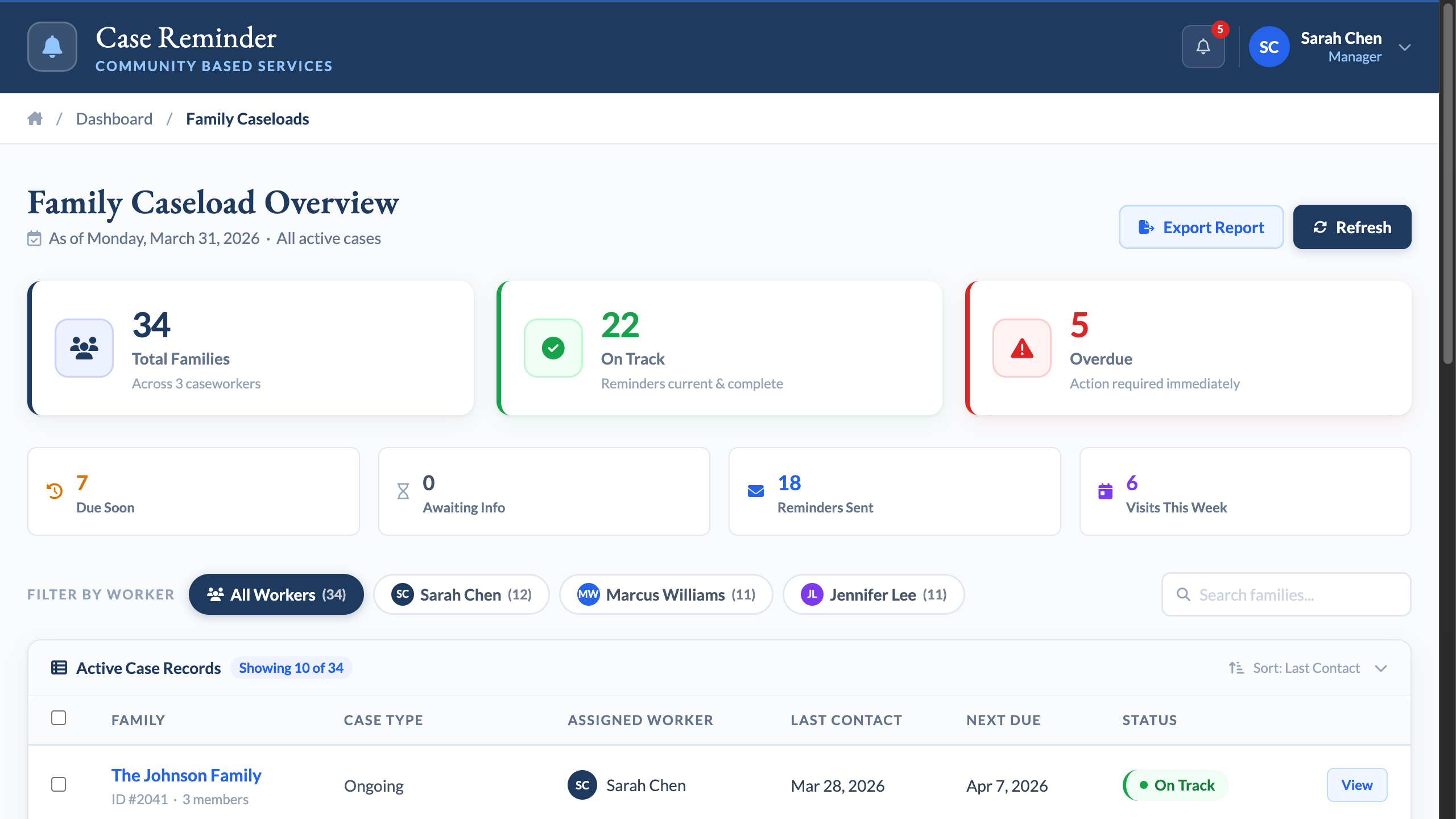
Task: Click the Reminders Sent envelope icon
Action: pos(755,491)
